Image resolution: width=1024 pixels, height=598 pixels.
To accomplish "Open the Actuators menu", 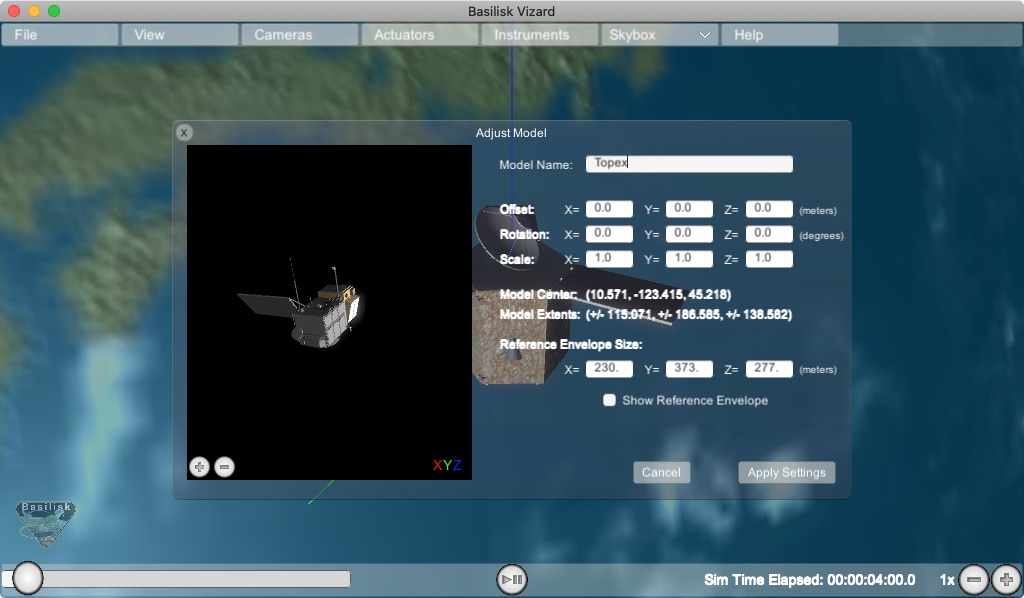I will [x=419, y=35].
